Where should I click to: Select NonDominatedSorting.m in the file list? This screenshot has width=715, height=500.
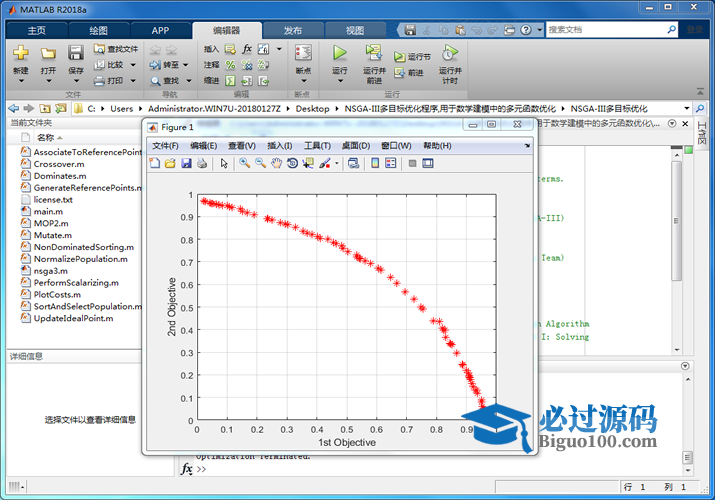tap(84, 247)
